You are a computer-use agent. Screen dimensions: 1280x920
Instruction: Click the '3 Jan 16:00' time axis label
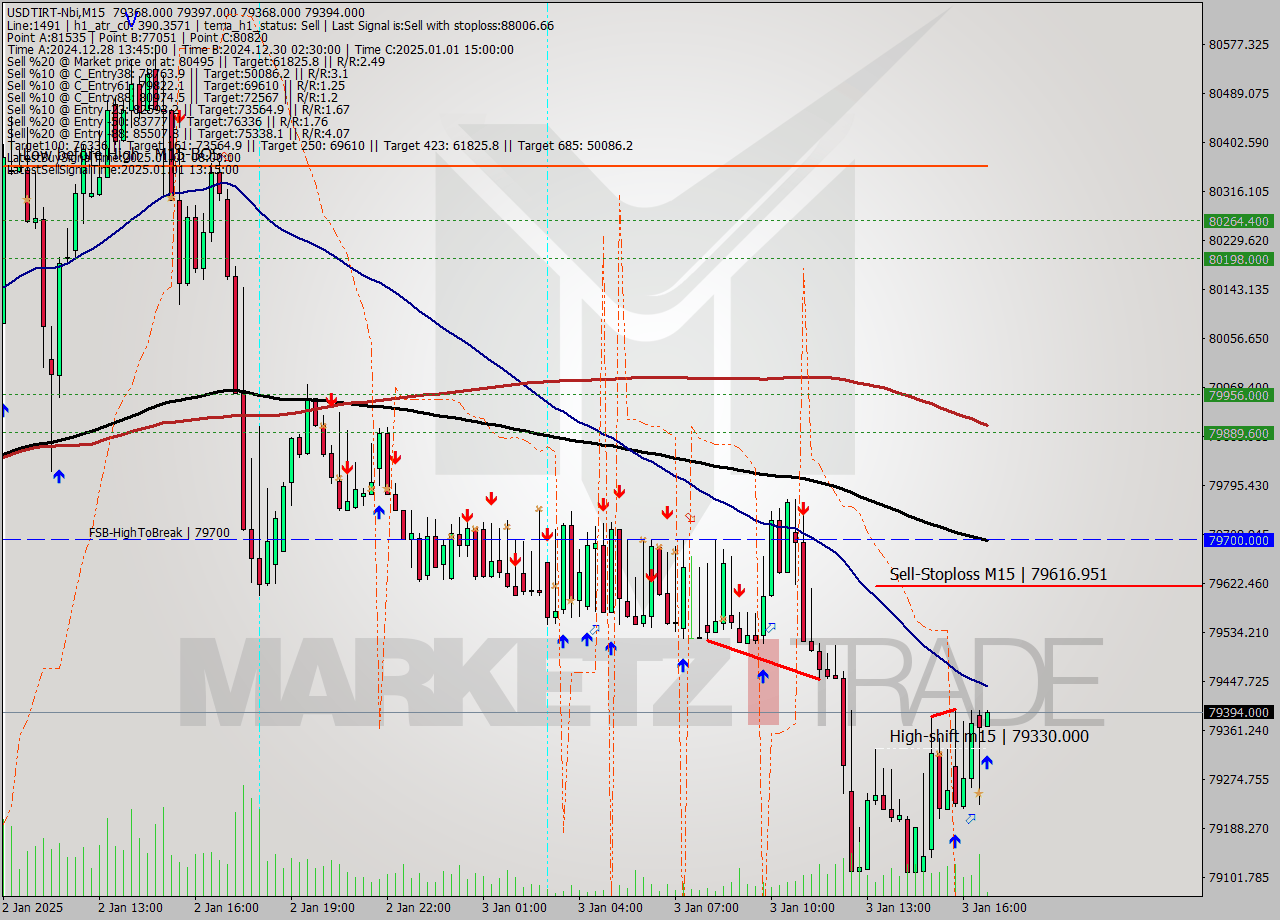point(994,908)
